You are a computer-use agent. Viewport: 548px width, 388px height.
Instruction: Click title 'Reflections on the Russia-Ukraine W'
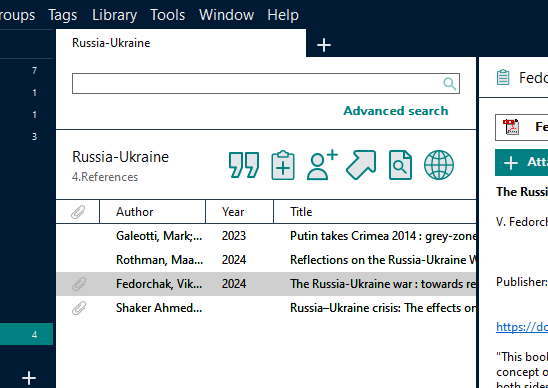click(x=383, y=260)
